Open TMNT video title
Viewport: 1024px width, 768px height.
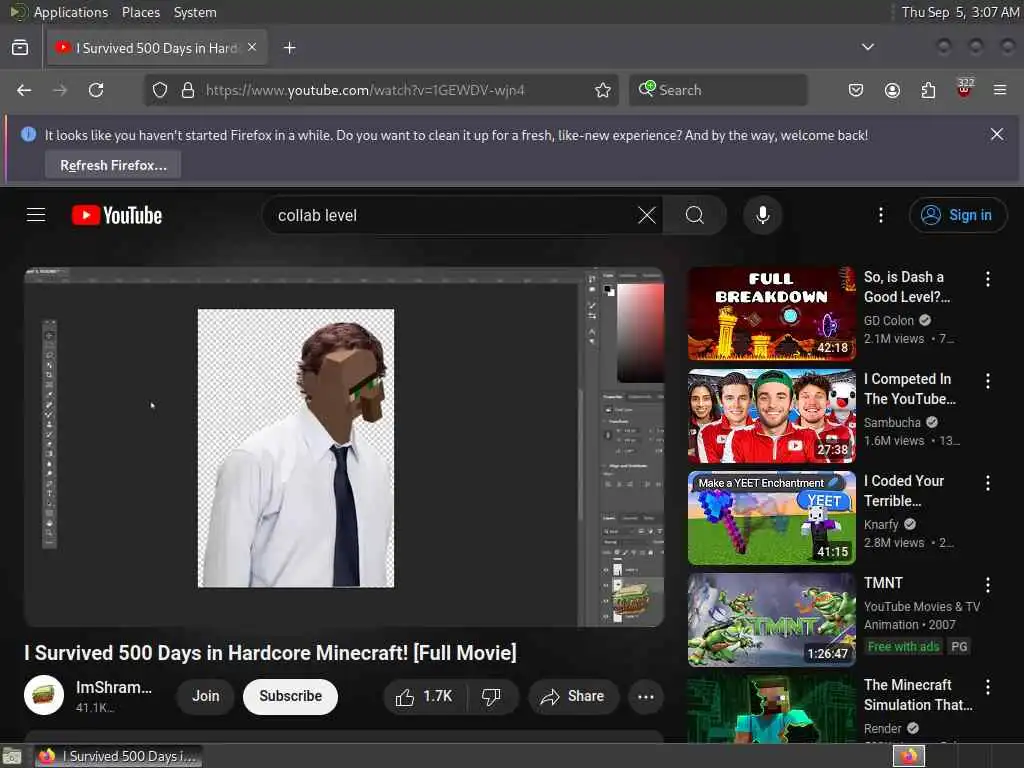click(883, 583)
